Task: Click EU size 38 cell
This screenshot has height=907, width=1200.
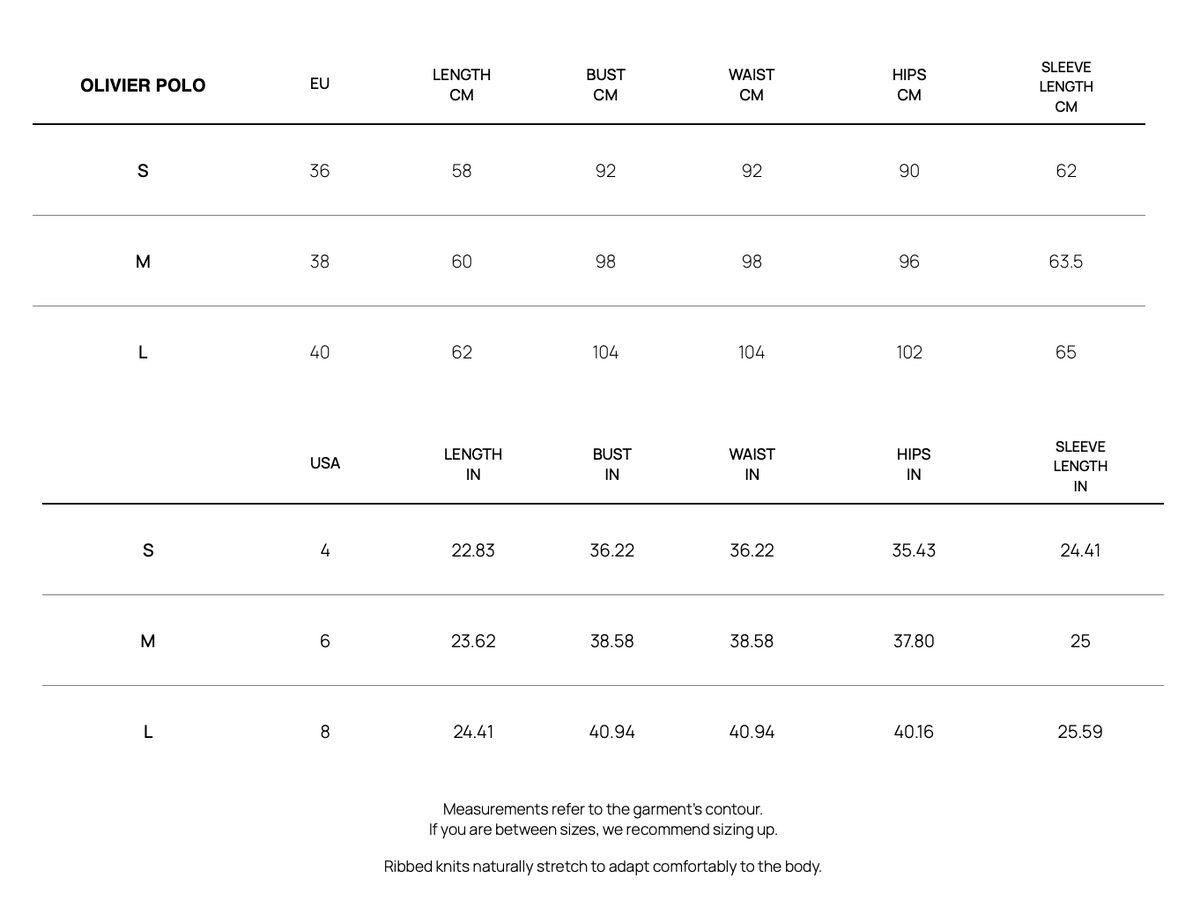Action: coord(319,262)
